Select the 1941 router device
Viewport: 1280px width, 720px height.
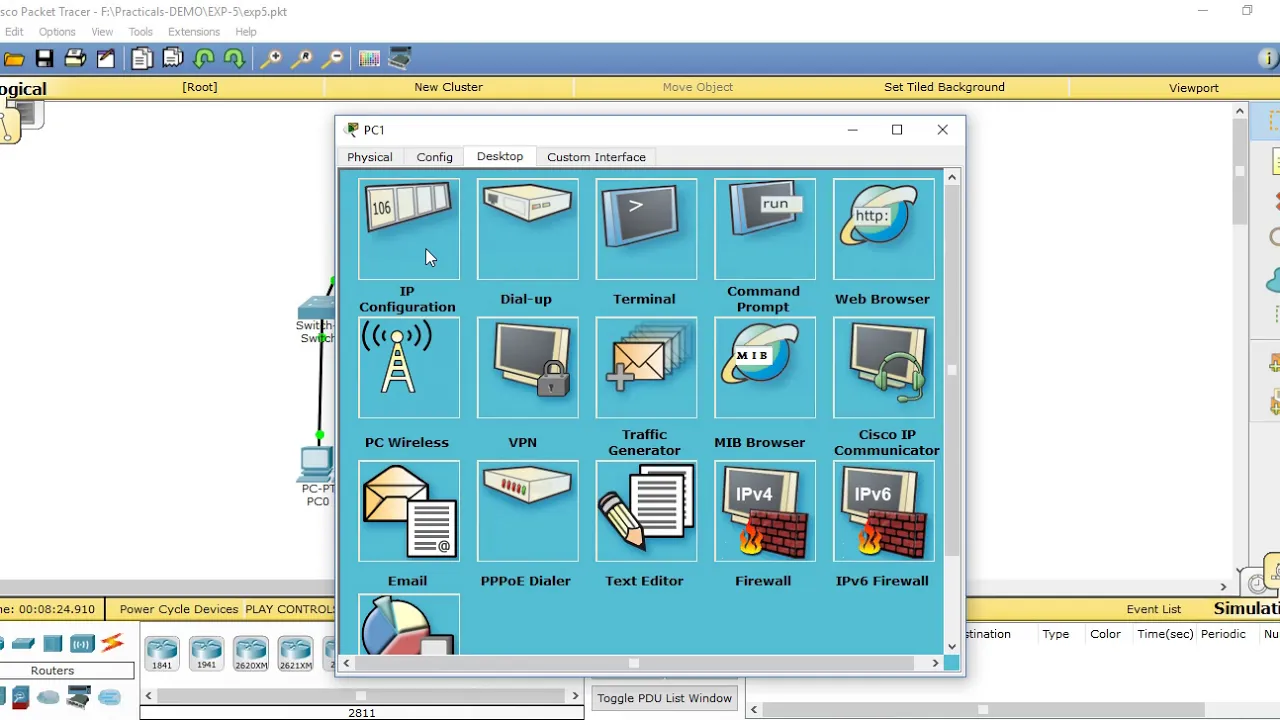206,654
